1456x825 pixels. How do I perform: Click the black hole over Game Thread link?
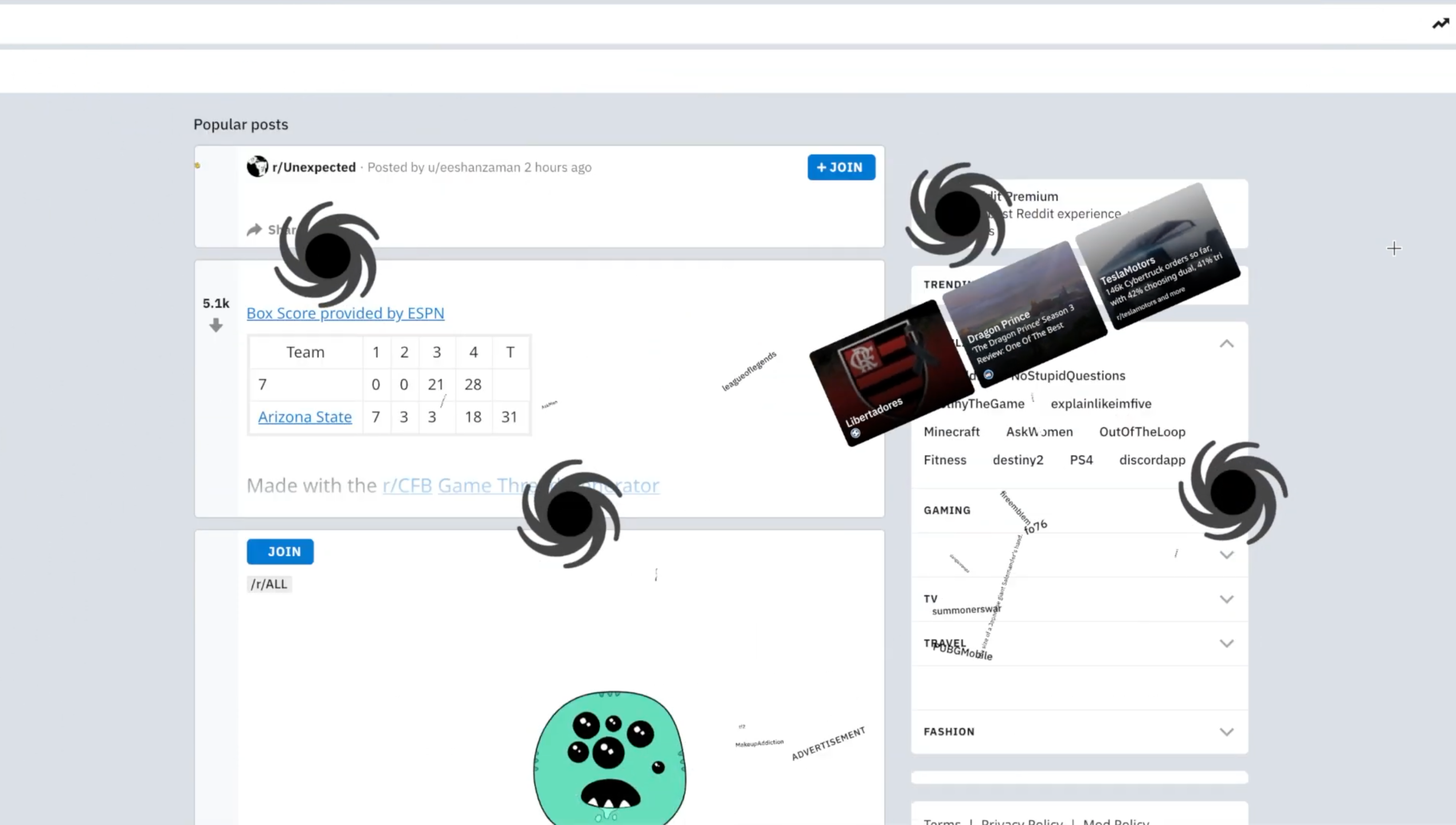pos(569,513)
